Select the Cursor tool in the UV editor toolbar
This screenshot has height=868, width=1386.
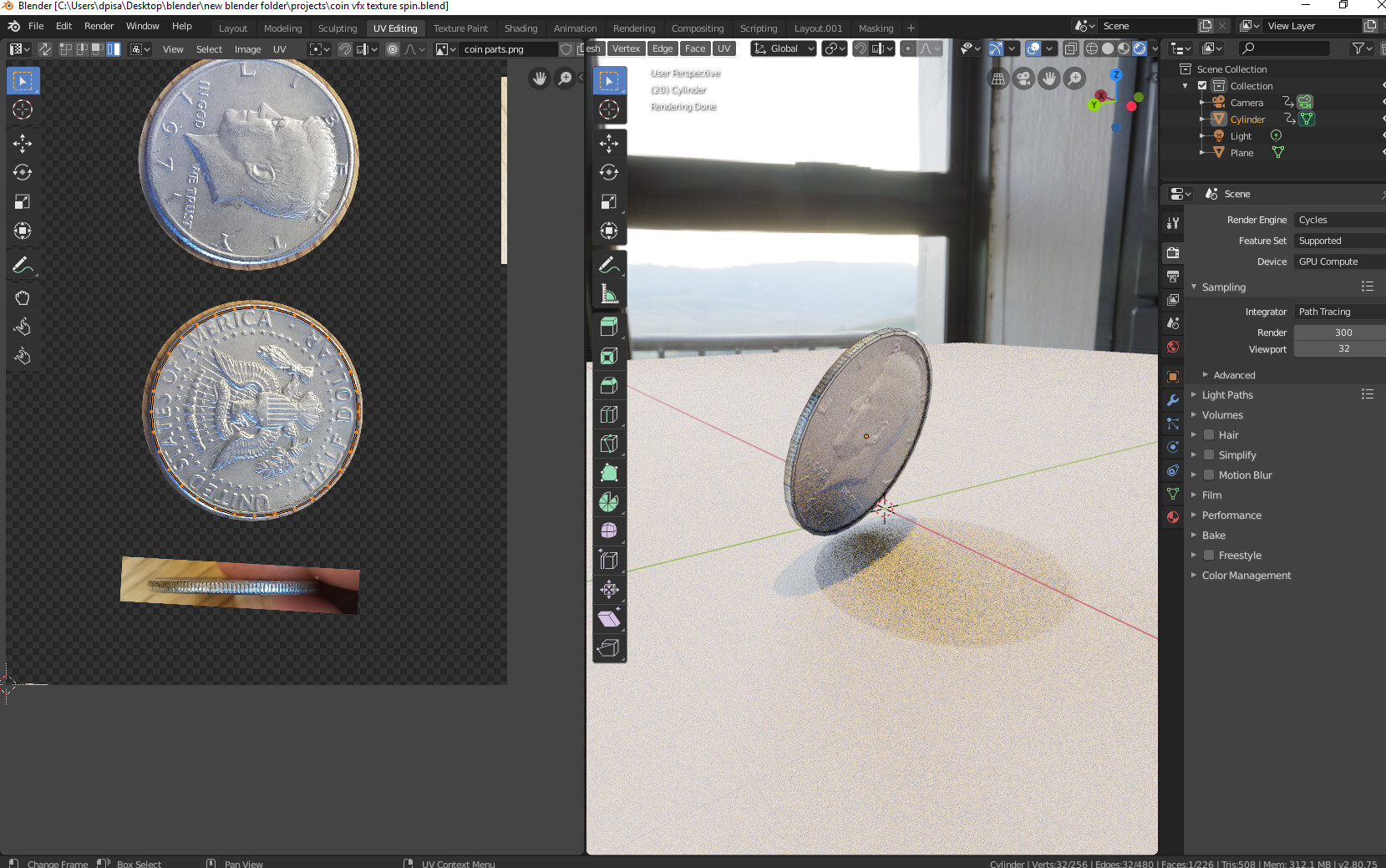pyautogui.click(x=23, y=109)
